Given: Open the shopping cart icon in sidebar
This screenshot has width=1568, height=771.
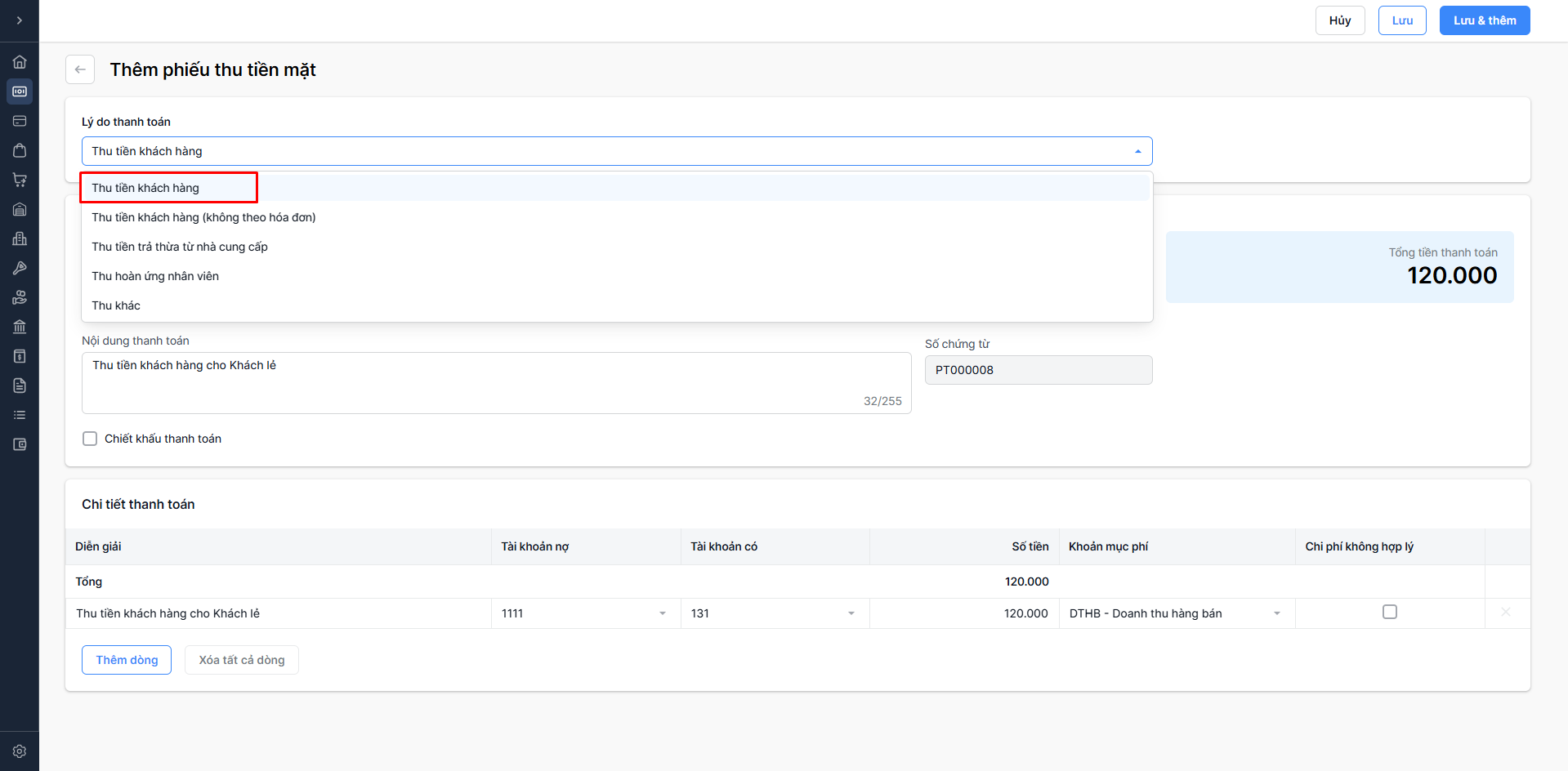Looking at the screenshot, I should (20, 180).
